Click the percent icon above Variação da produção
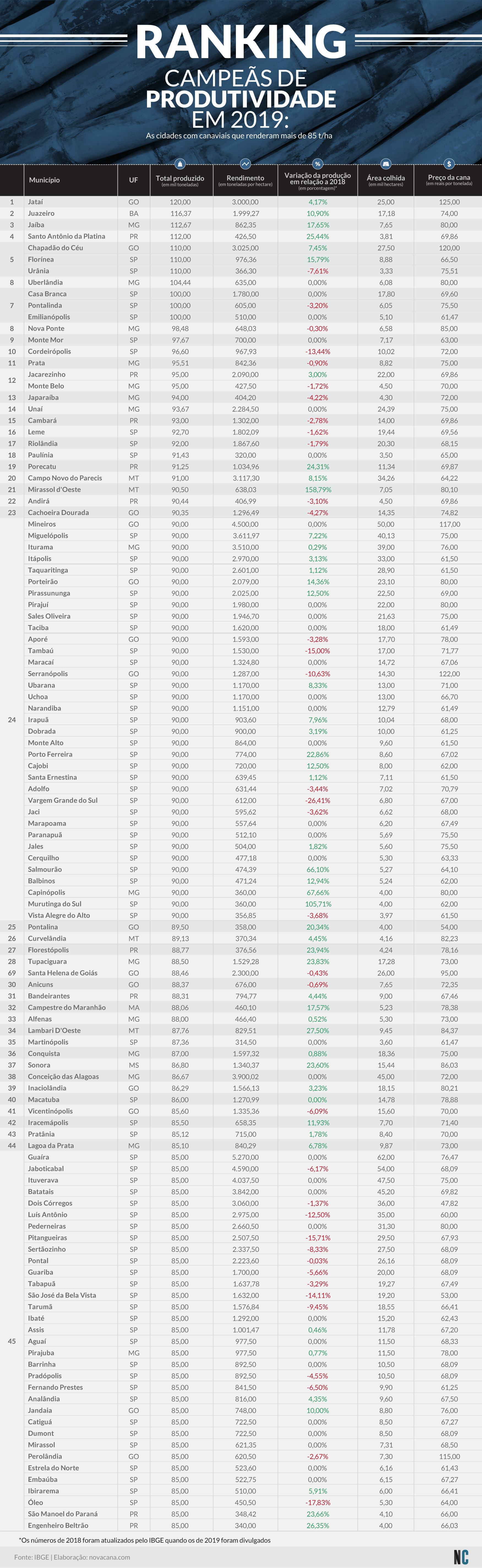 [x=318, y=164]
